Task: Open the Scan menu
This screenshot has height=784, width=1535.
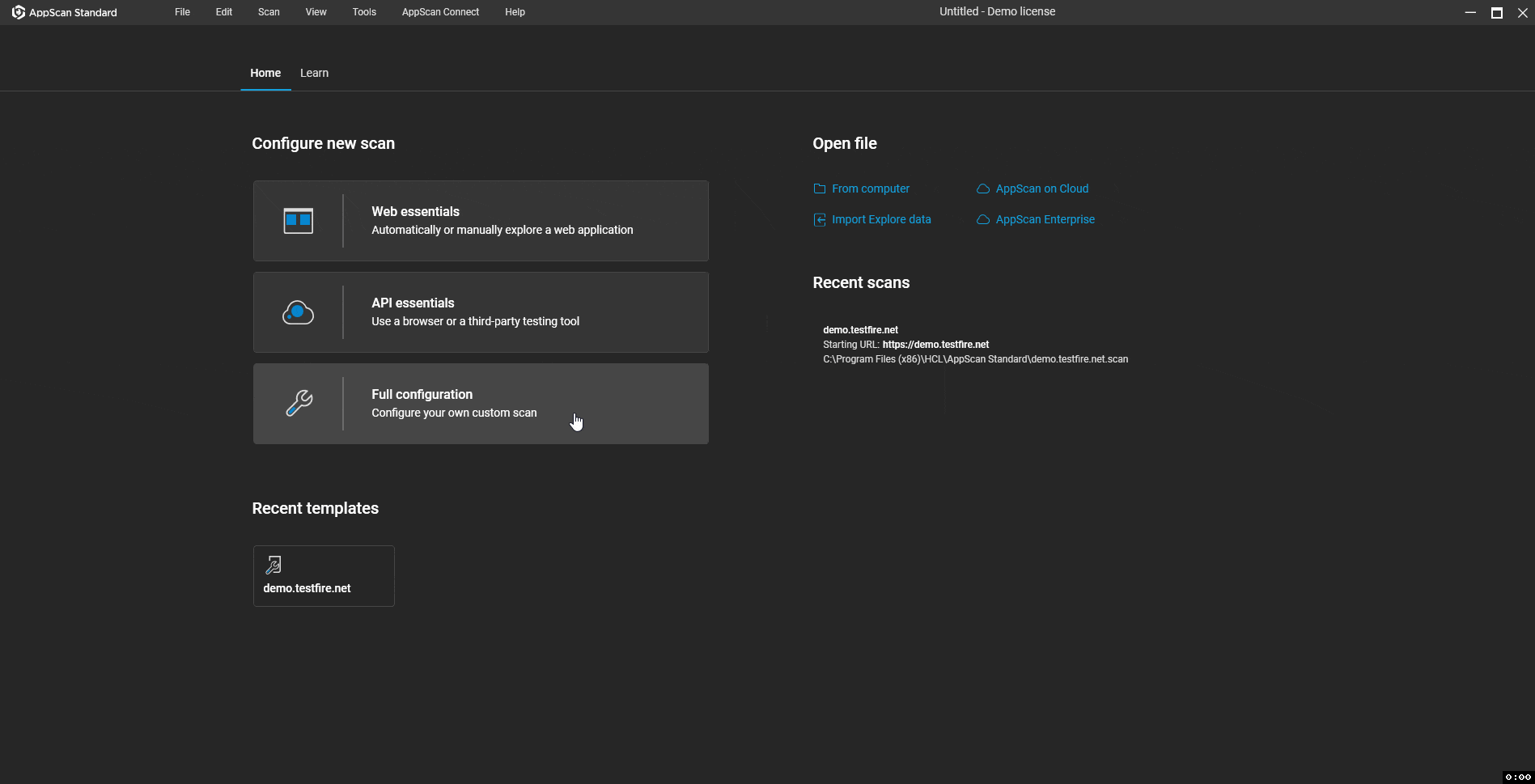Action: (269, 12)
